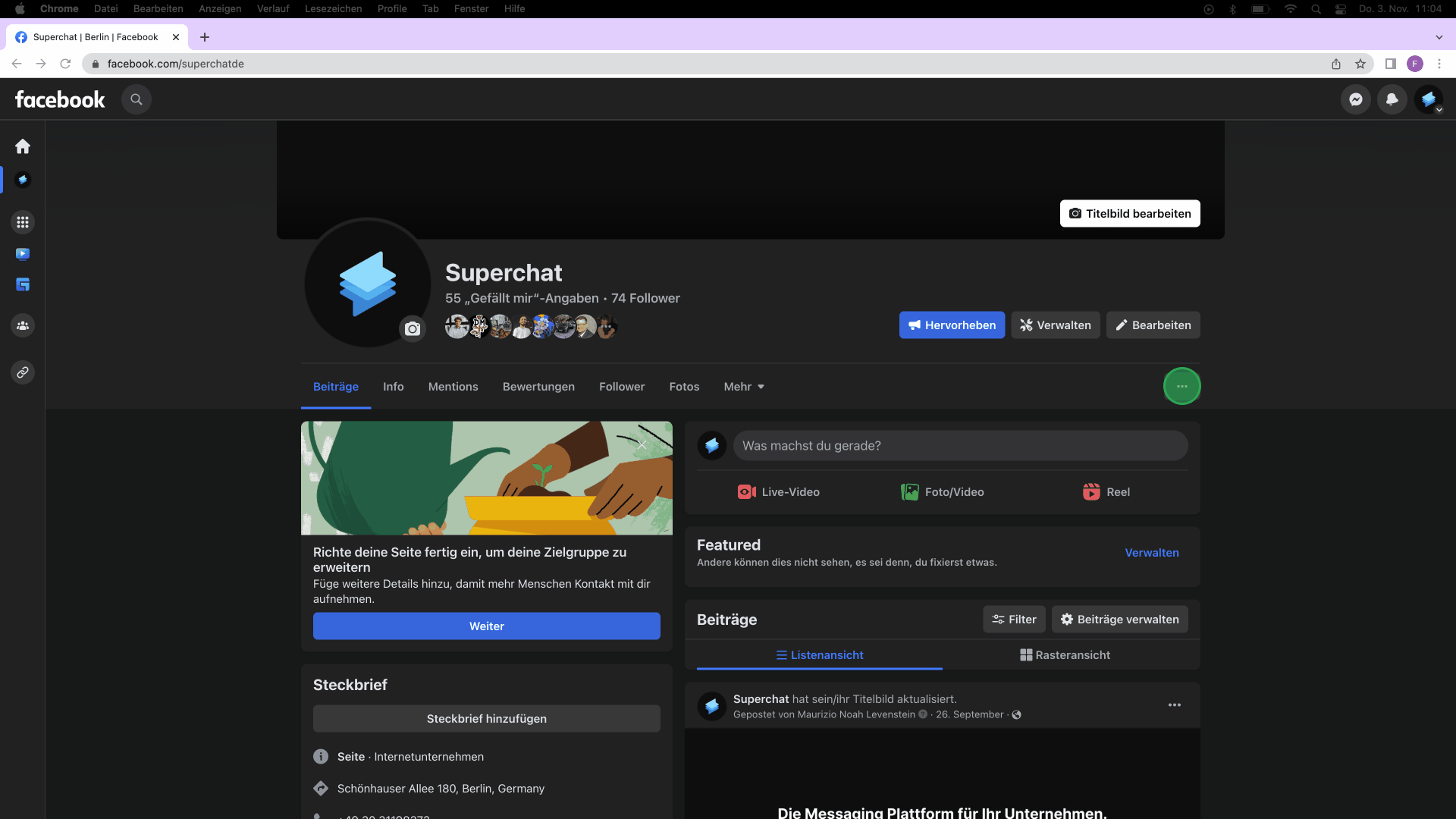
Task: Open the apps grid menu in sidebar
Action: point(23,222)
